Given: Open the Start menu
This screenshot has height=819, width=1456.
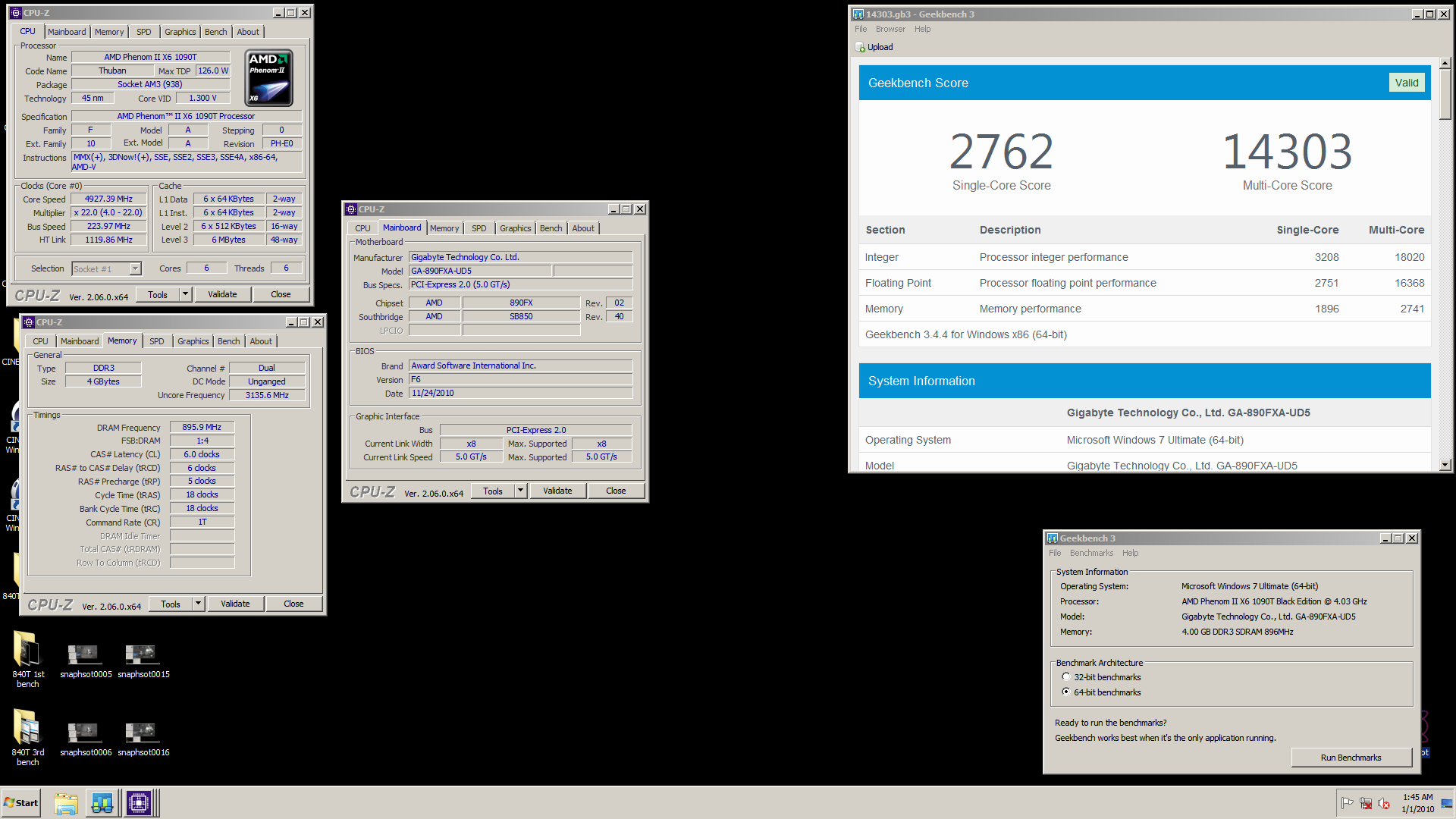Looking at the screenshot, I should pyautogui.click(x=20, y=803).
